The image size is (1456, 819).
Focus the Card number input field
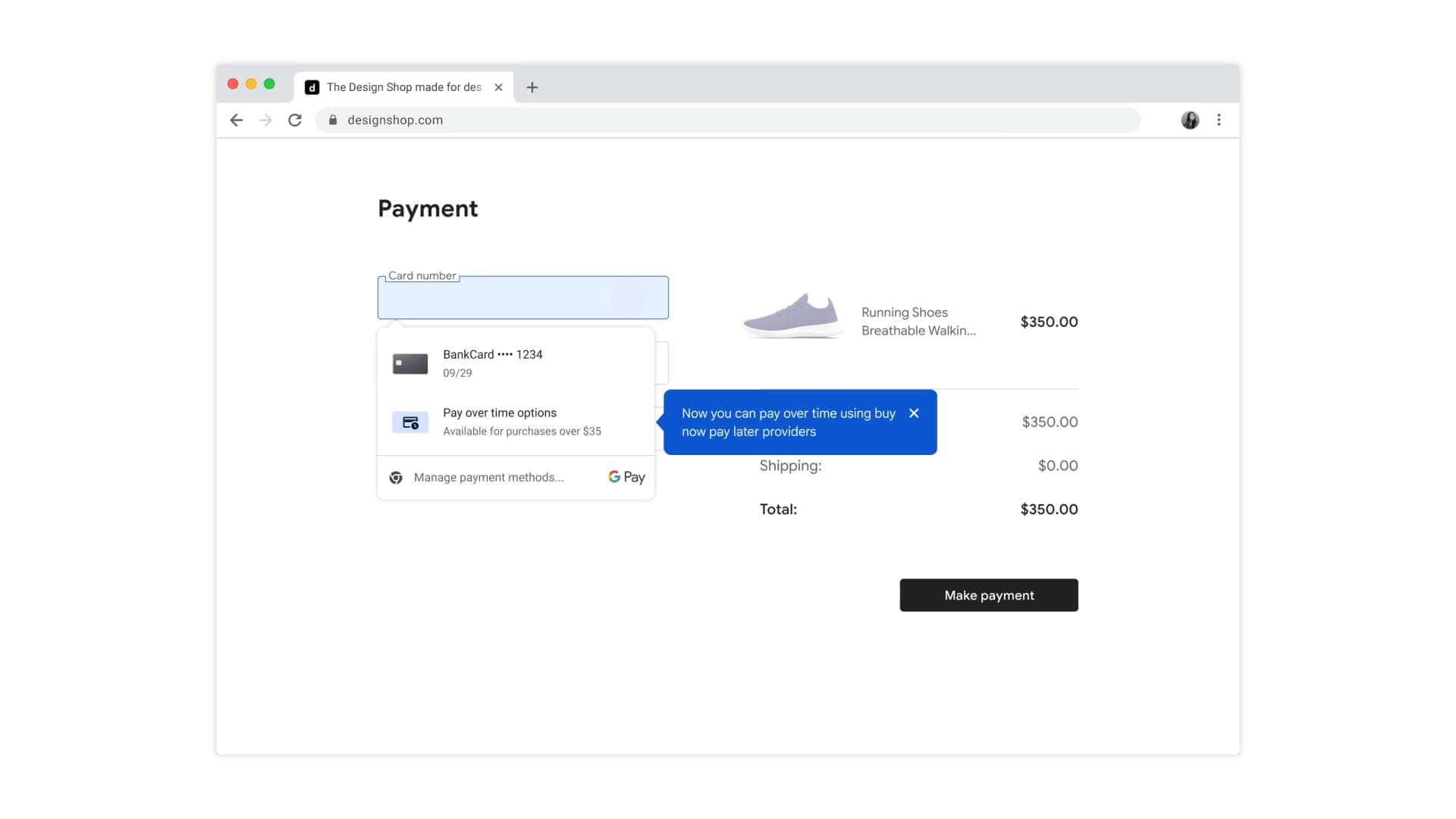[x=522, y=297]
